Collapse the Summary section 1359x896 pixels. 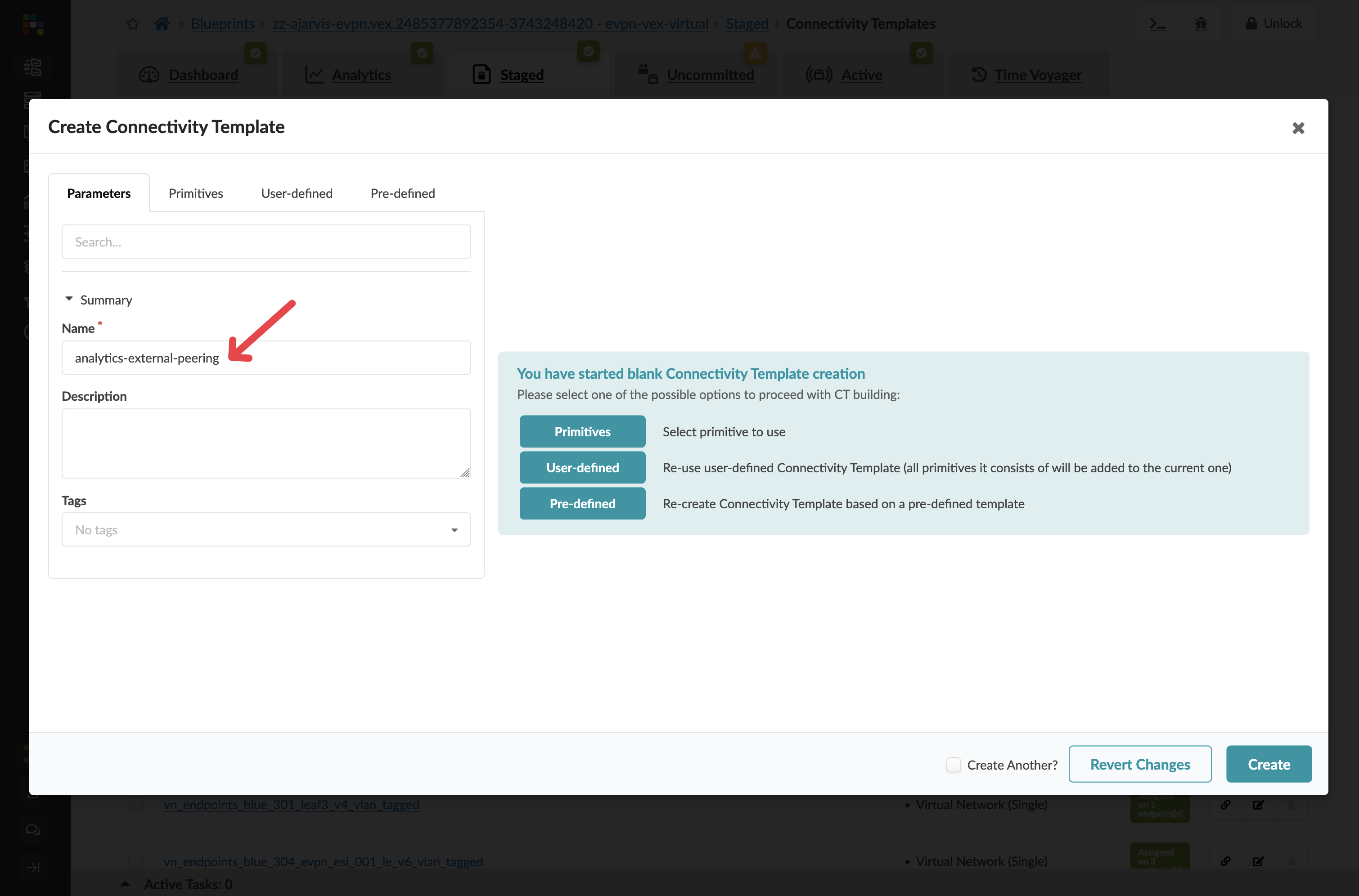tap(69, 300)
